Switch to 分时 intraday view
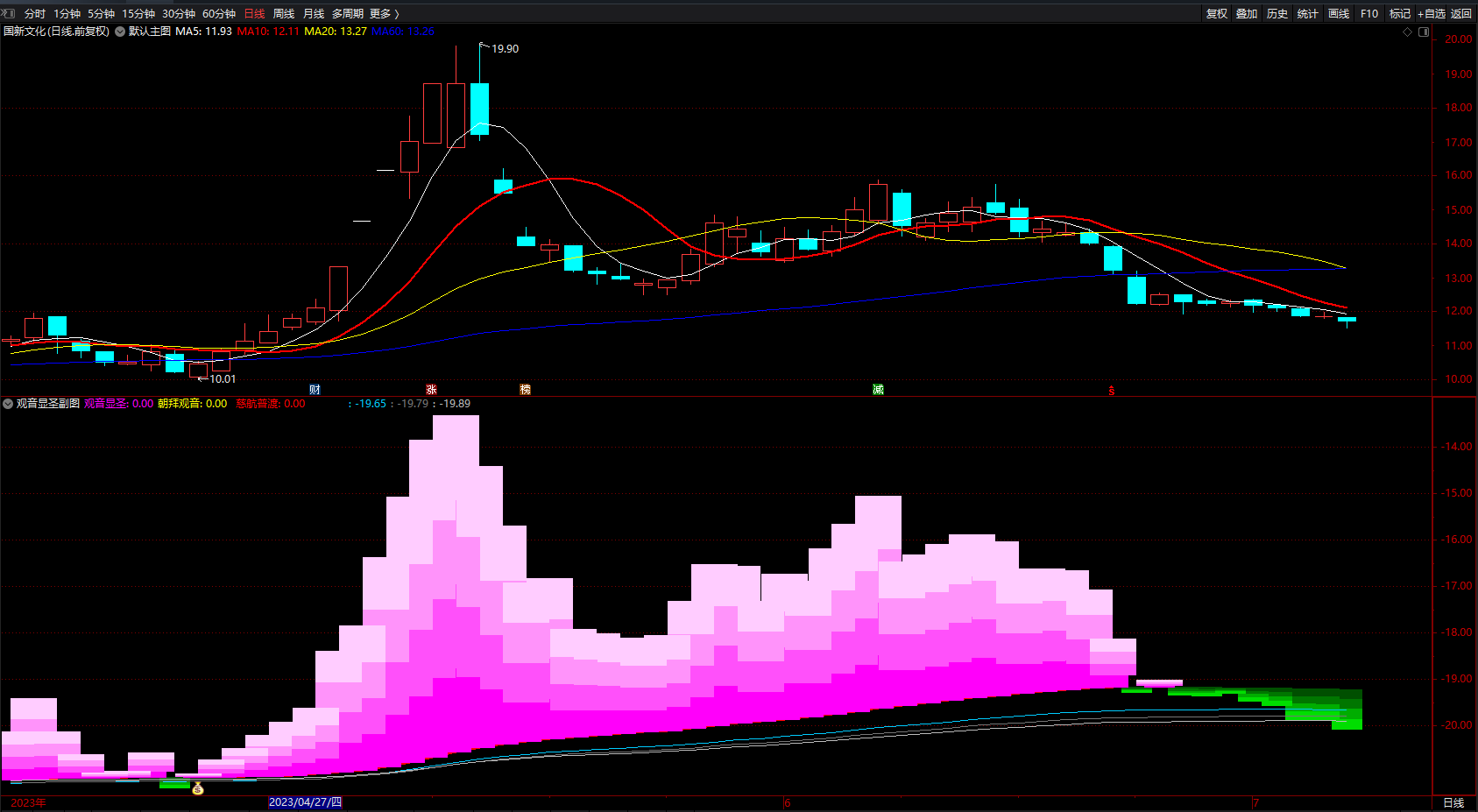The height and width of the screenshot is (812, 1478). point(35,14)
